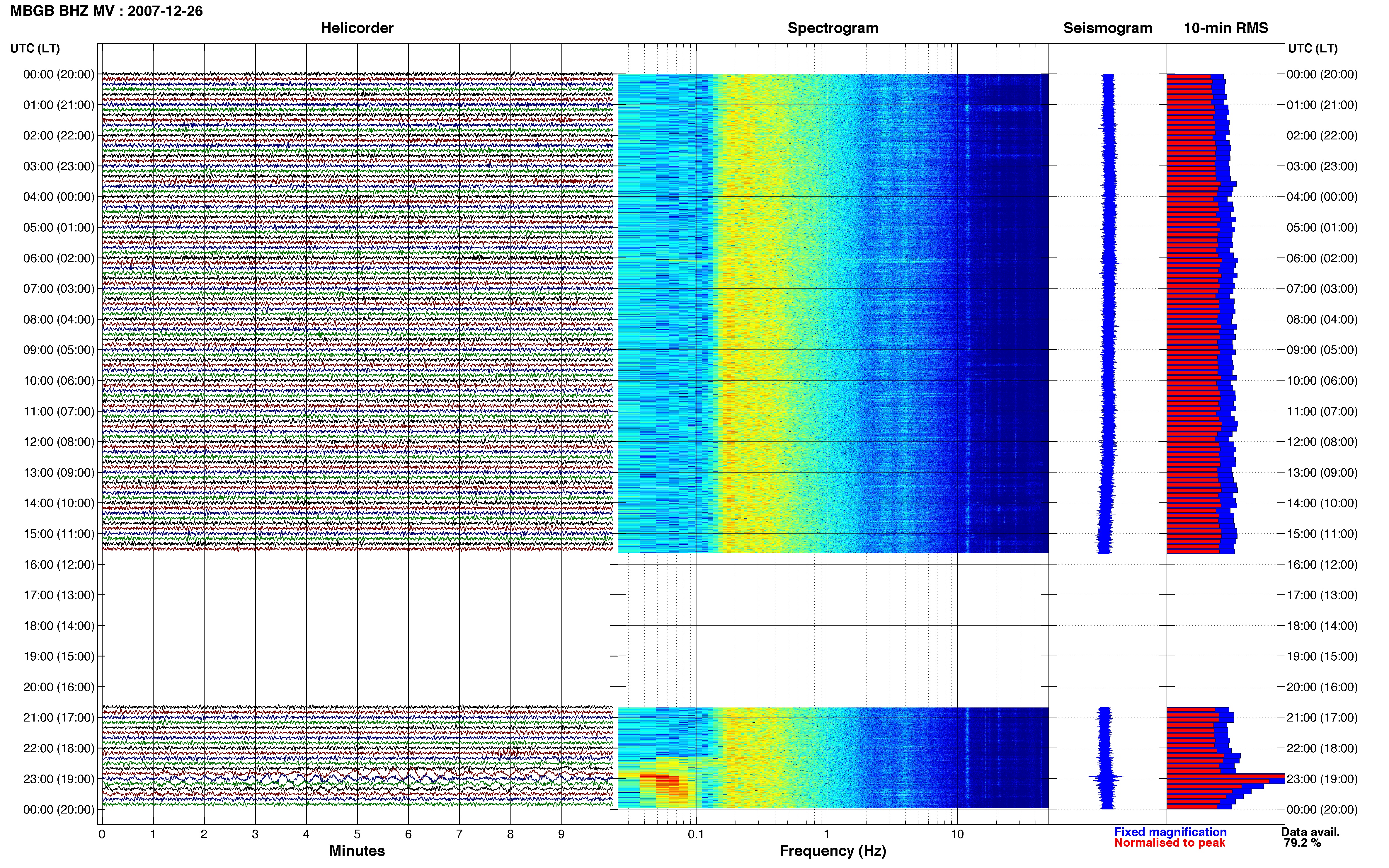Viewport: 1389px width, 868px height.
Task: Click RMS axis label 07:00 (03:00)
Action: (x=1322, y=289)
